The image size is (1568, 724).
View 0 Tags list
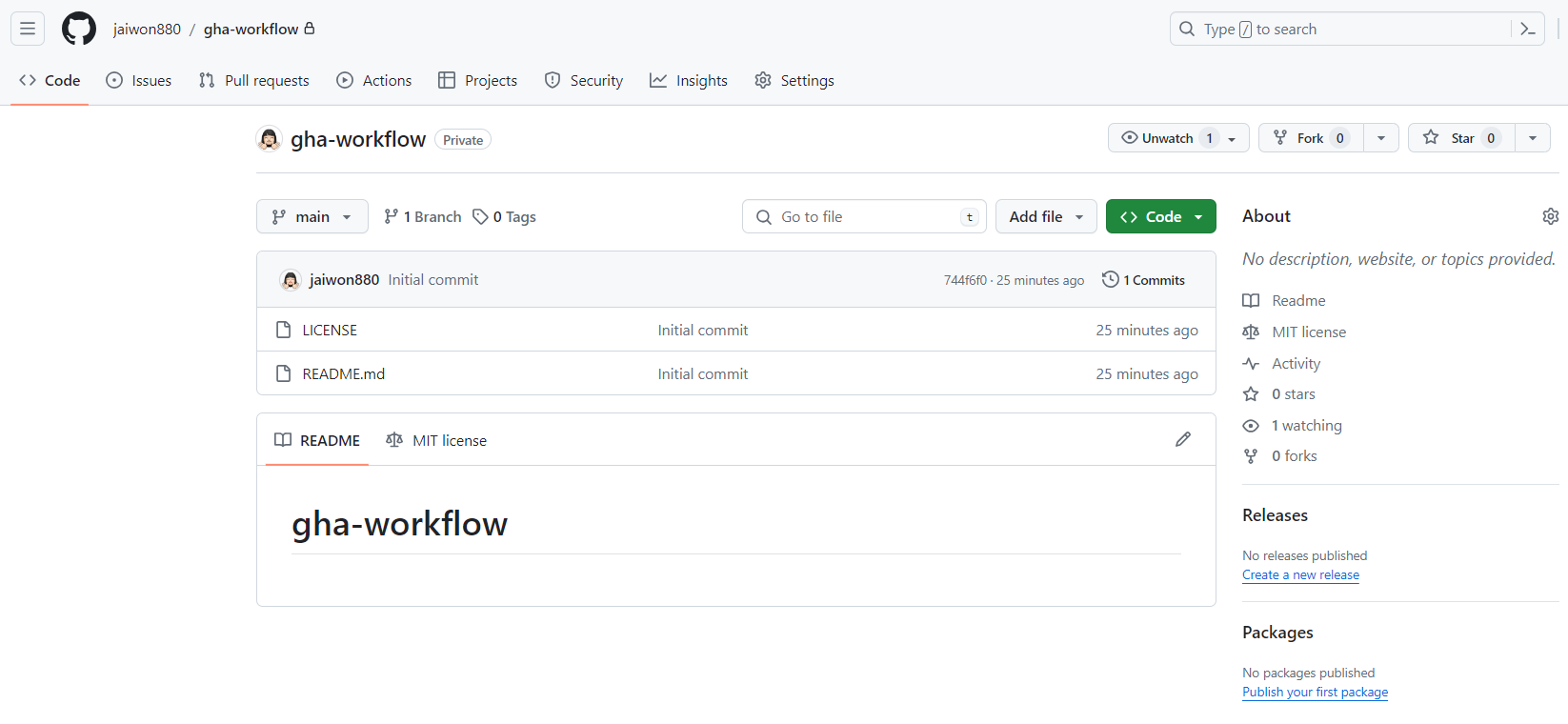[x=505, y=216]
